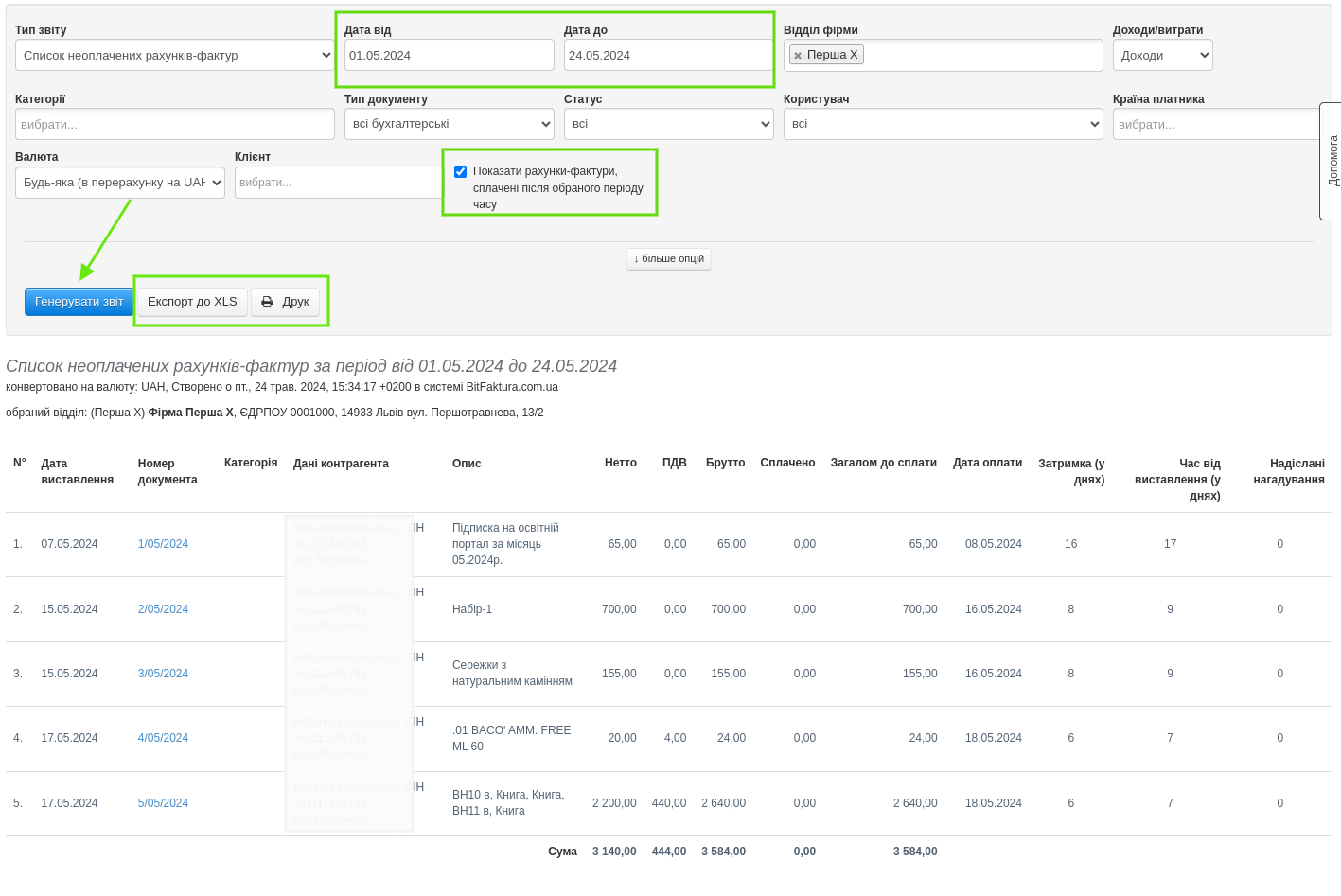Open the Допомога side tab
This screenshot has width=1341, height=896.
pyautogui.click(x=1332, y=161)
